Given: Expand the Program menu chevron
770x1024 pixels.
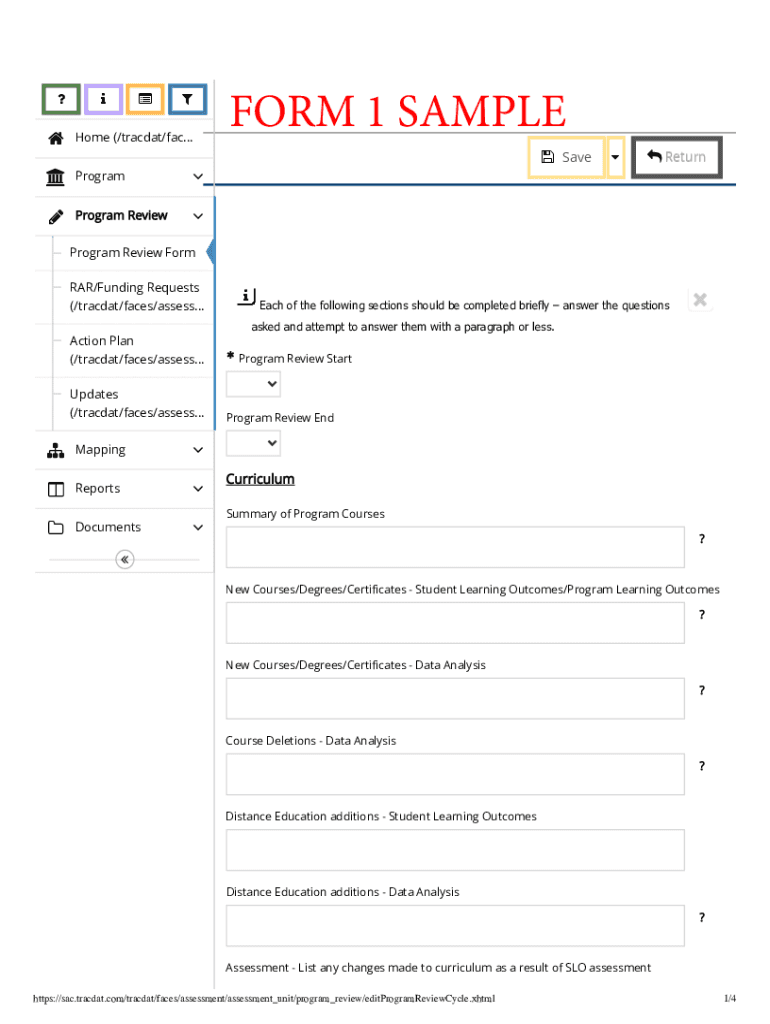Looking at the screenshot, I should tap(199, 176).
